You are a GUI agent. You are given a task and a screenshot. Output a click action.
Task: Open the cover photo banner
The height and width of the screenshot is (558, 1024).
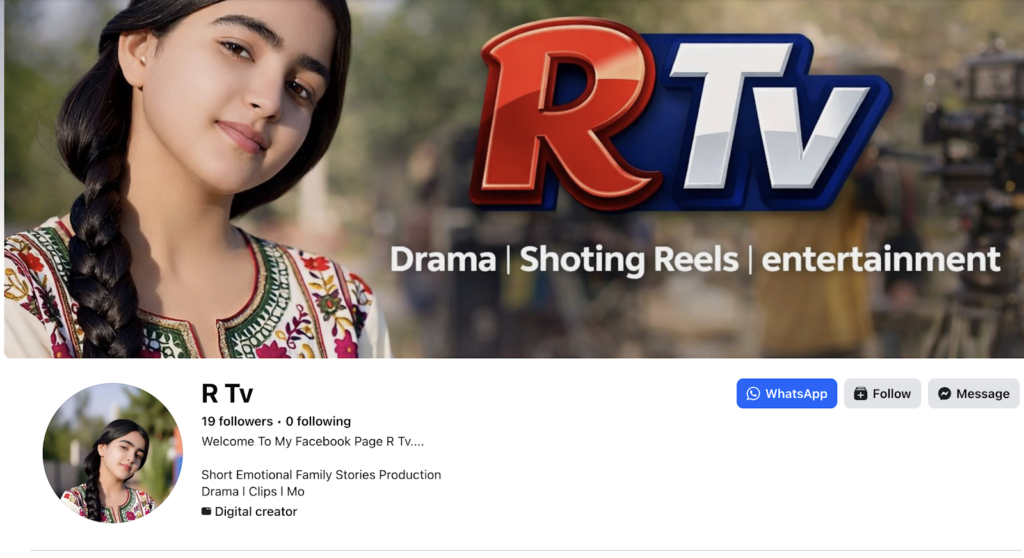pyautogui.click(x=512, y=178)
